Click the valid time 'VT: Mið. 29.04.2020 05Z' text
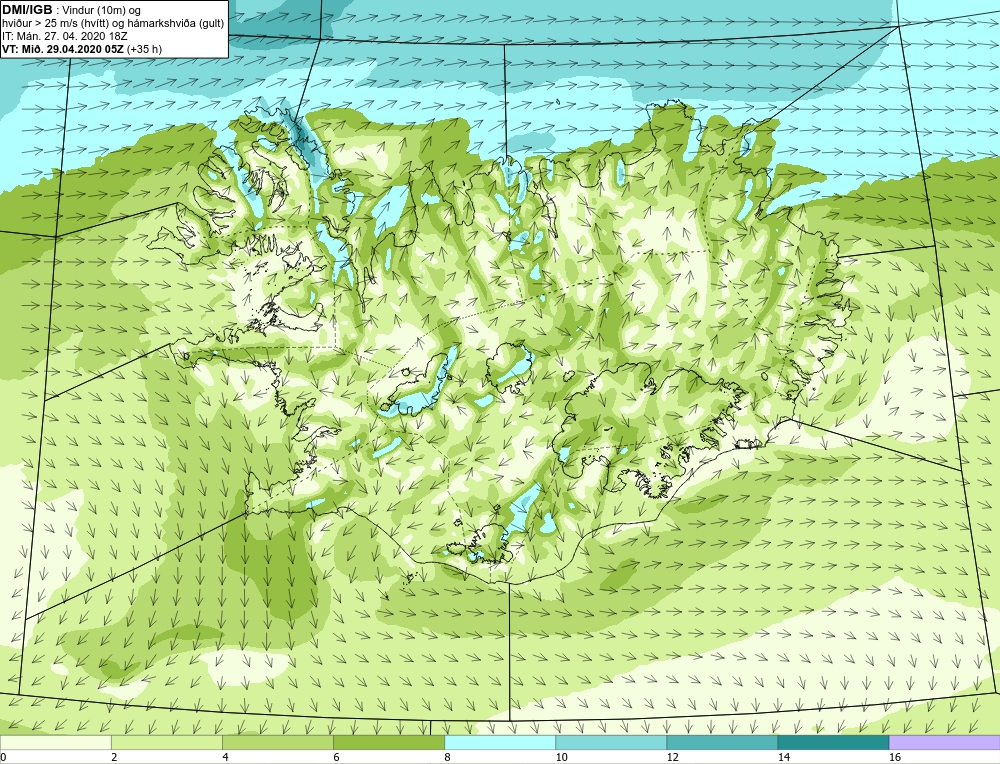This screenshot has width=1000, height=764. 64,49
